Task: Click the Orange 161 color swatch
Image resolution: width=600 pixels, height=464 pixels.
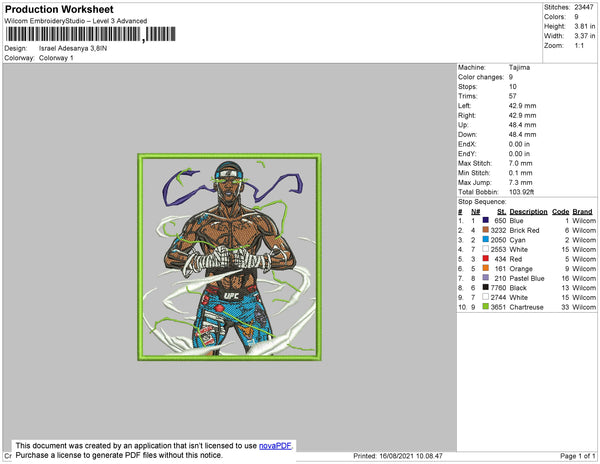Action: 486,268
